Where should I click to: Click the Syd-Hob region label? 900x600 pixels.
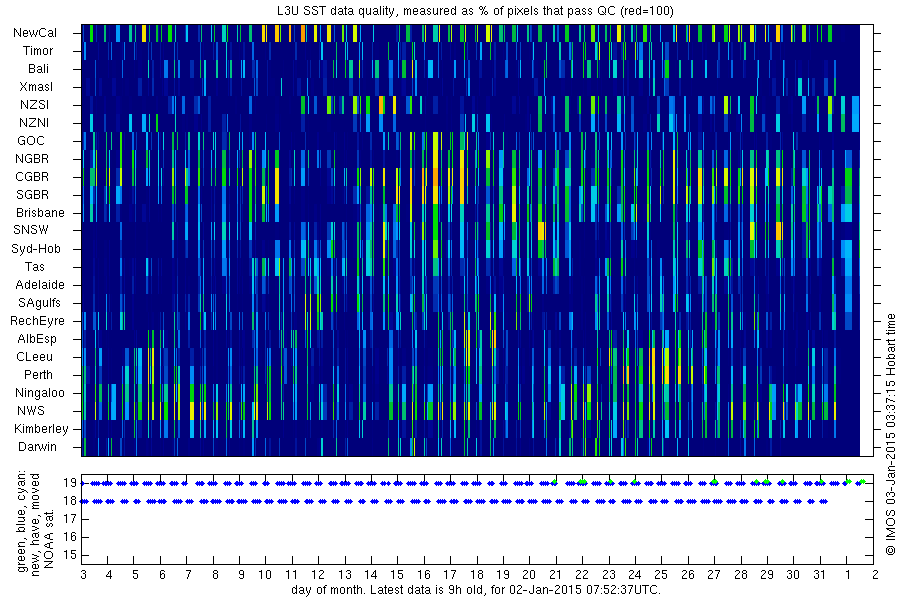pyautogui.click(x=36, y=249)
